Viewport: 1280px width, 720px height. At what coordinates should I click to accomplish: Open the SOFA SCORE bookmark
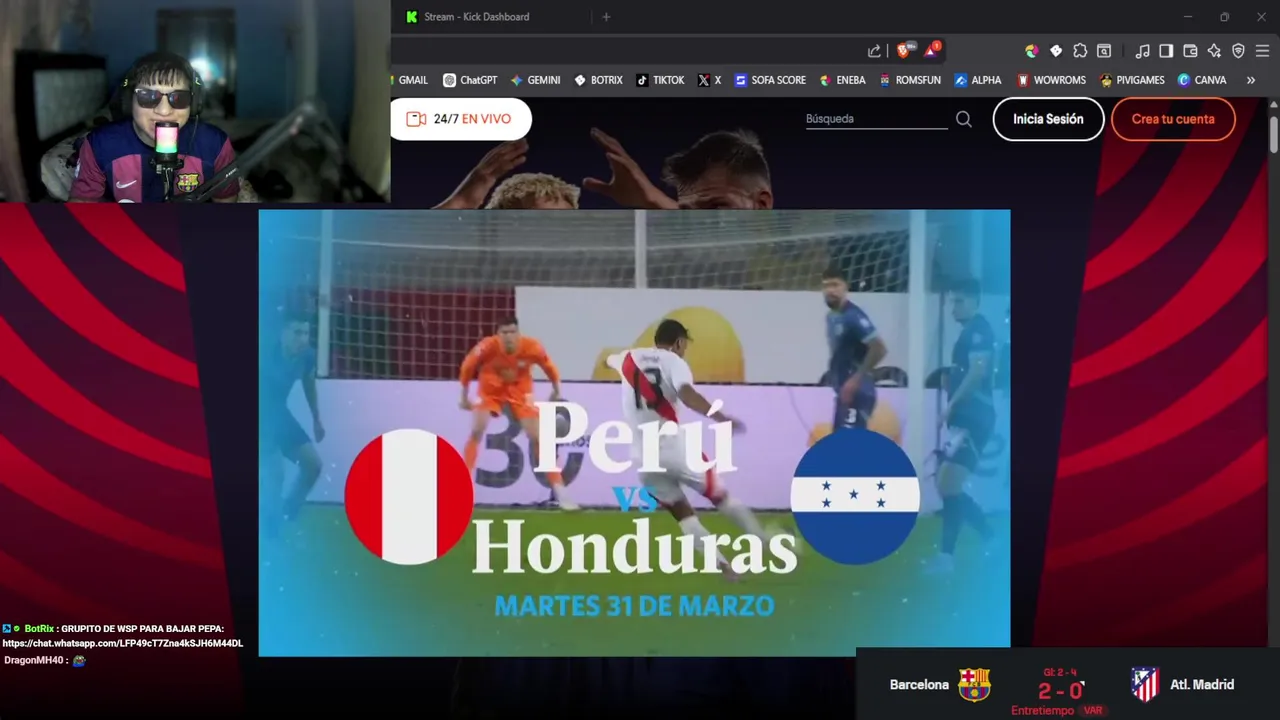coord(770,80)
